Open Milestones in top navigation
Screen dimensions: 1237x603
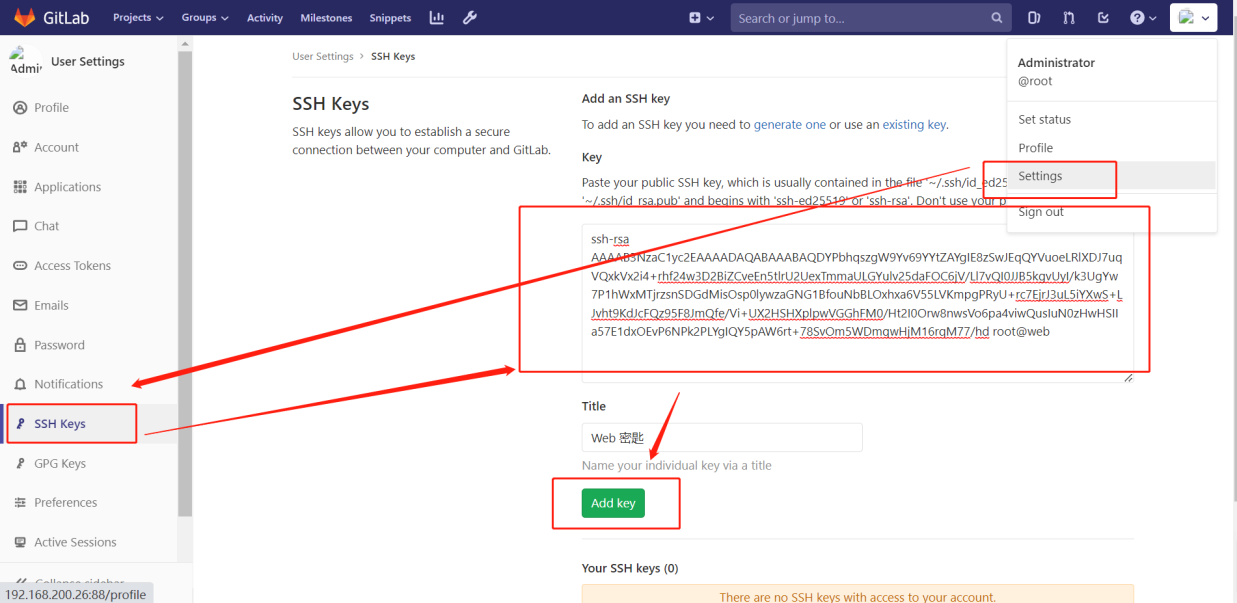pyautogui.click(x=326, y=17)
